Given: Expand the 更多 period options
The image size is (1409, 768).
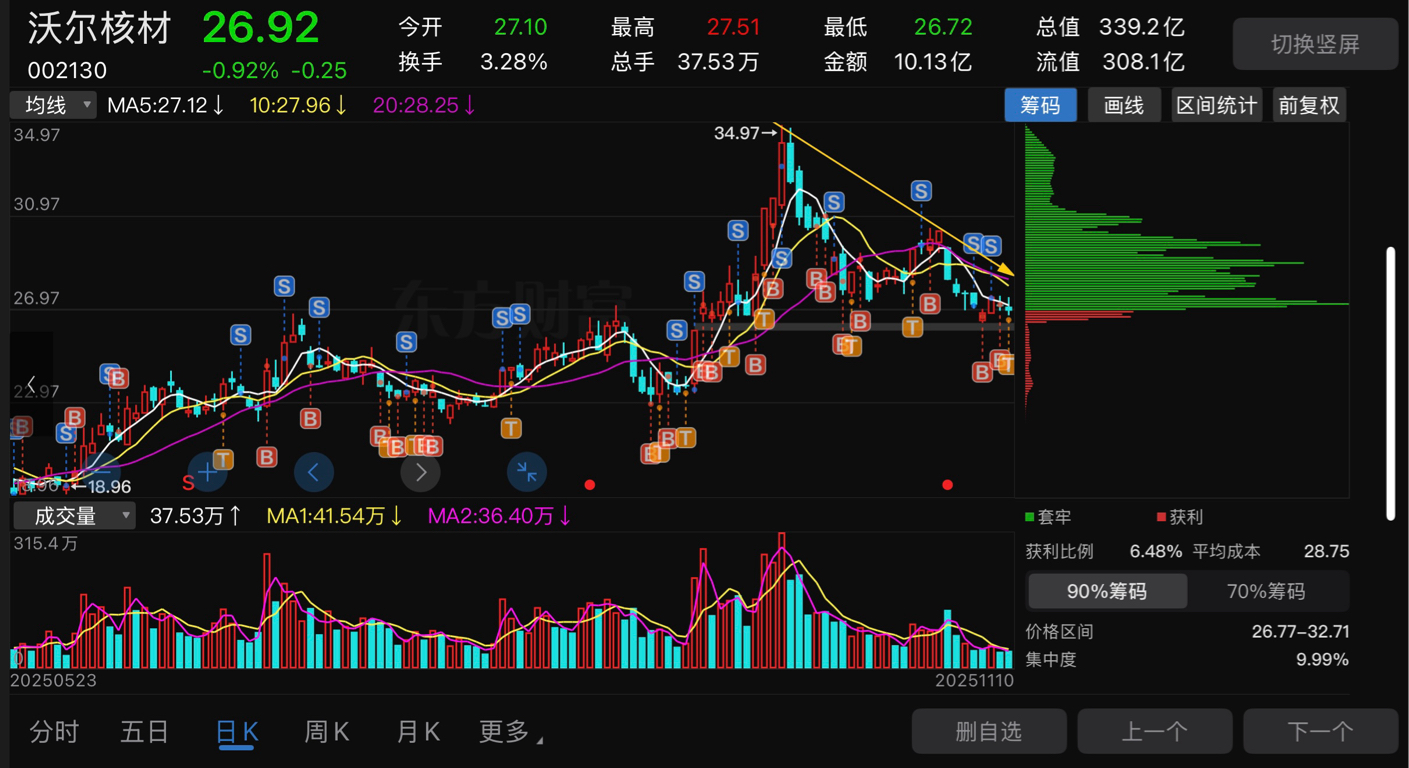Looking at the screenshot, I should (511, 732).
